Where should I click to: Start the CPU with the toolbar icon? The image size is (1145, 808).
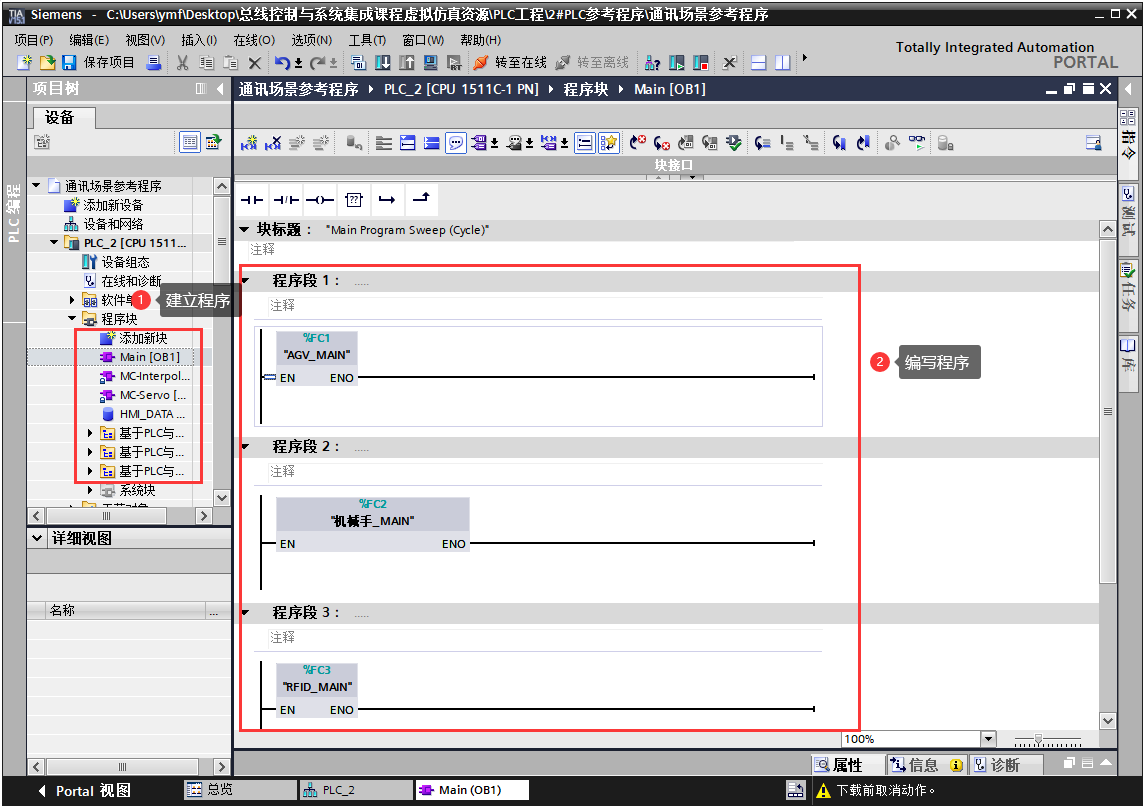coord(677,63)
